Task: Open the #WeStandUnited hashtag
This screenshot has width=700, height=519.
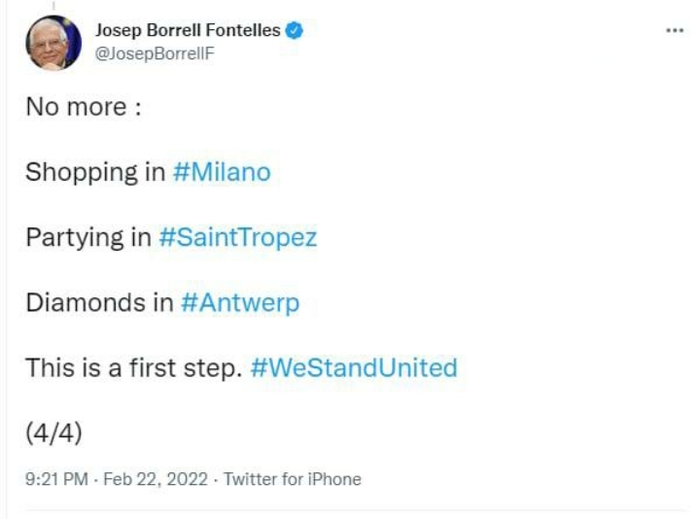Action: [353, 368]
